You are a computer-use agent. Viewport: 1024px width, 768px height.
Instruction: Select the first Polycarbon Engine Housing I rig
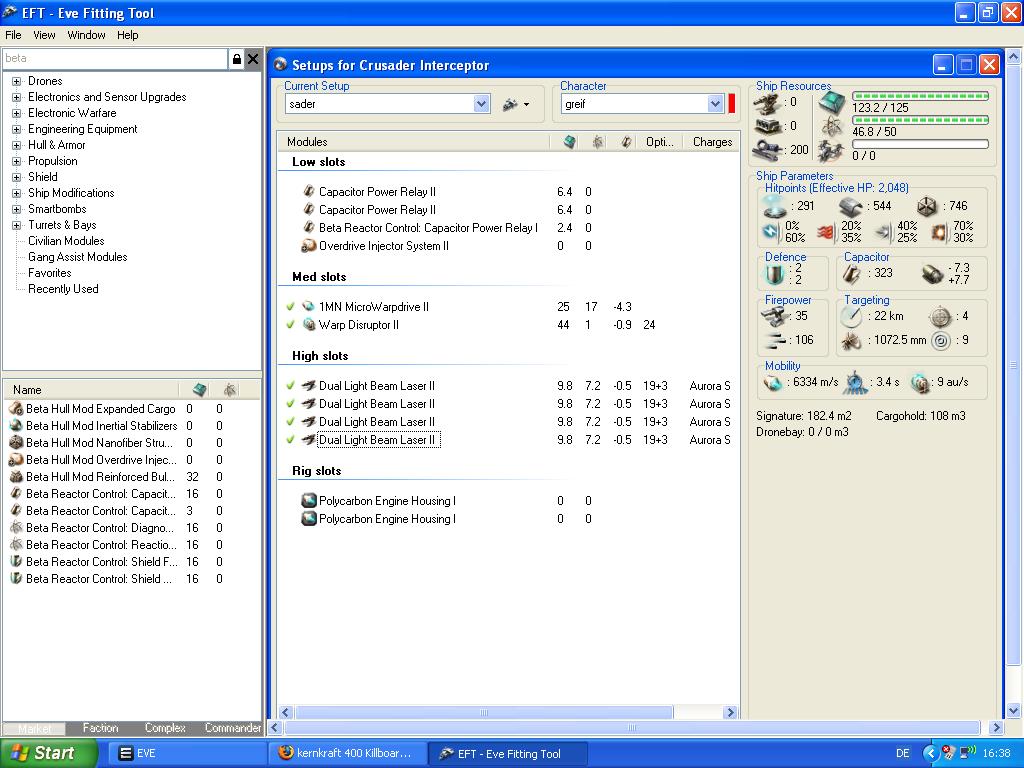(x=387, y=501)
